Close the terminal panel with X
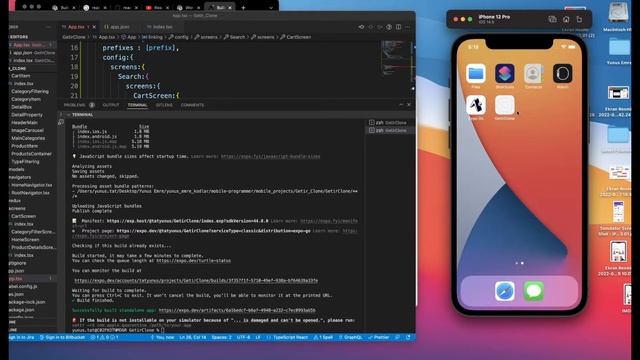 point(409,105)
